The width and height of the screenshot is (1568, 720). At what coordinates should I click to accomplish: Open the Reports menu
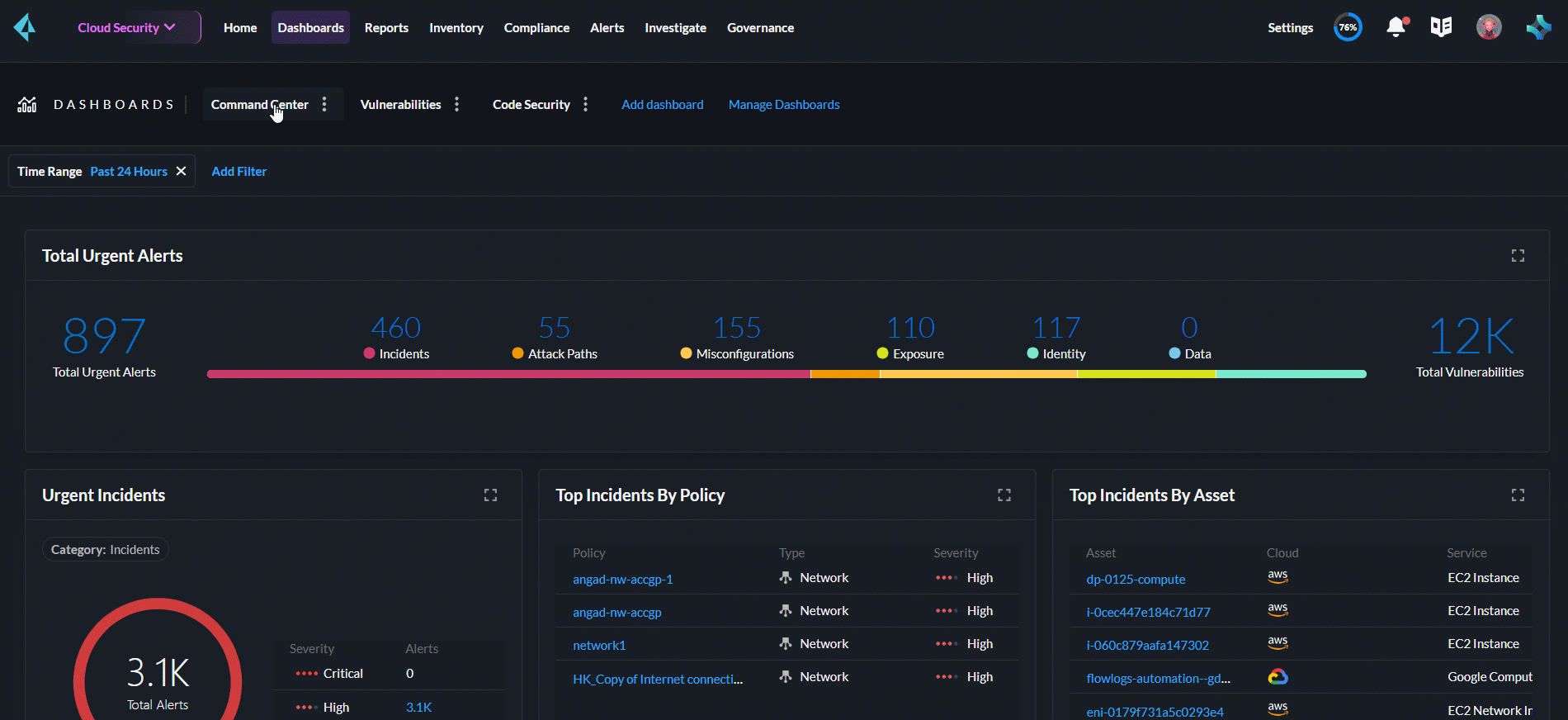pos(386,27)
